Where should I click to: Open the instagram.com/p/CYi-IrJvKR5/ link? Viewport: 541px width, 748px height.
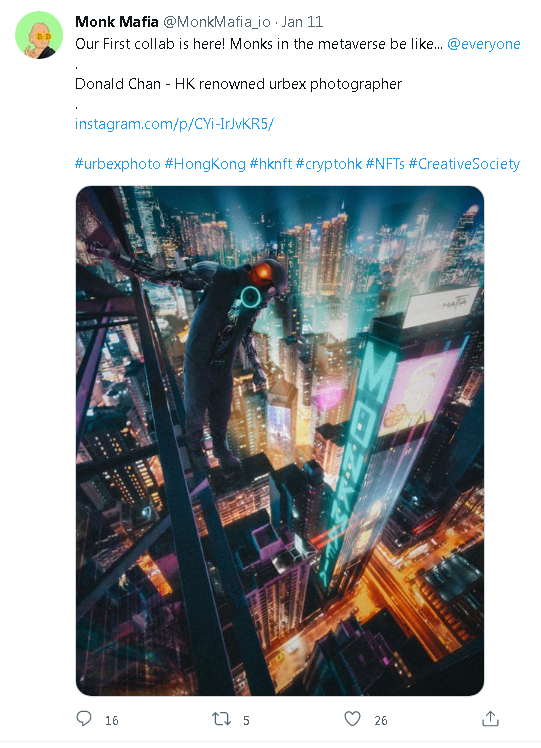tap(174, 124)
